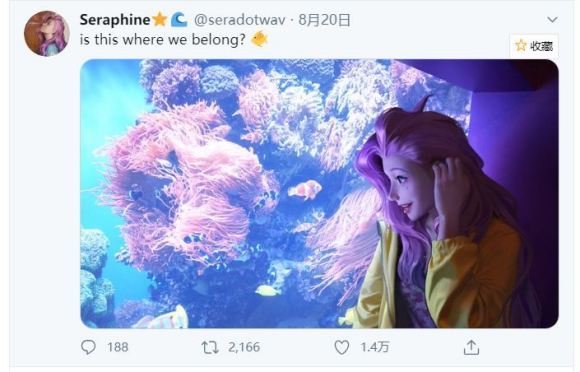Open the Seraphine display name link
580x372 pixels.
115,20
